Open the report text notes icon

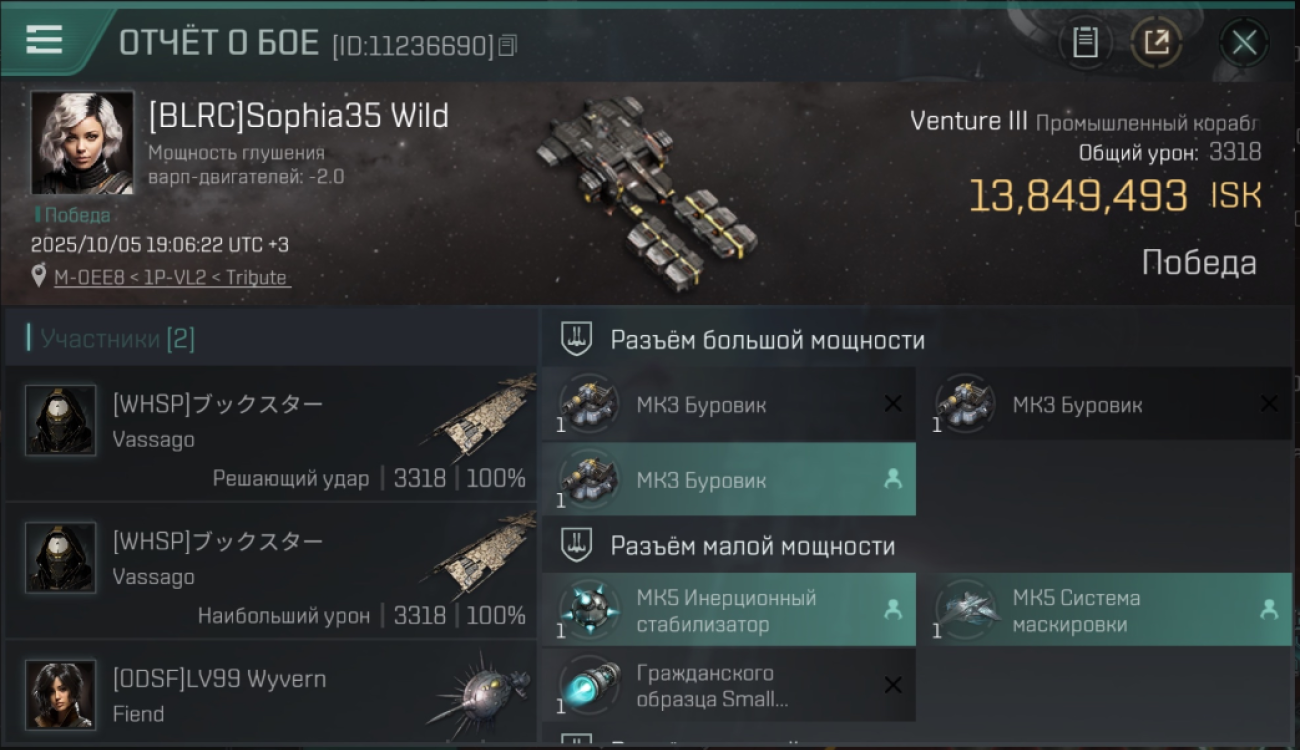pyautogui.click(x=1085, y=42)
